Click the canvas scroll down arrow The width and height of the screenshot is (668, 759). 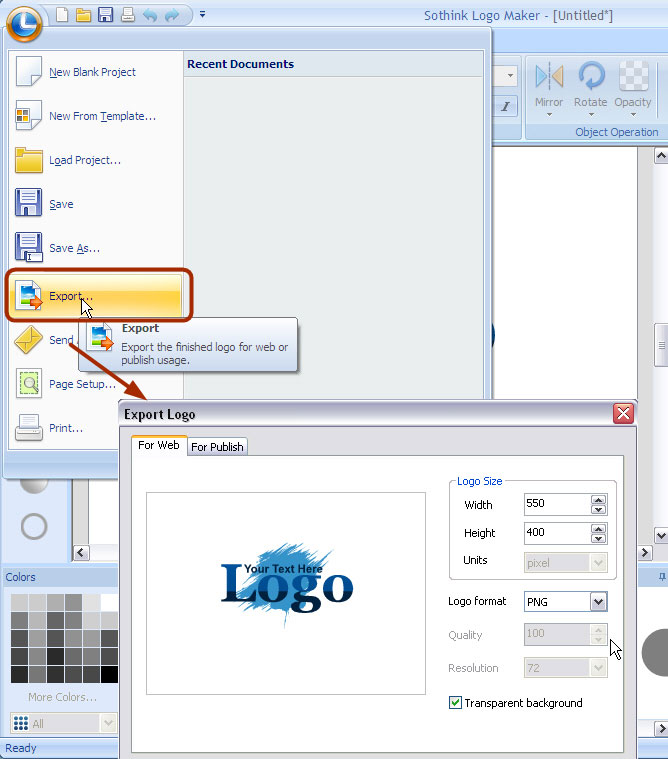pos(661,535)
